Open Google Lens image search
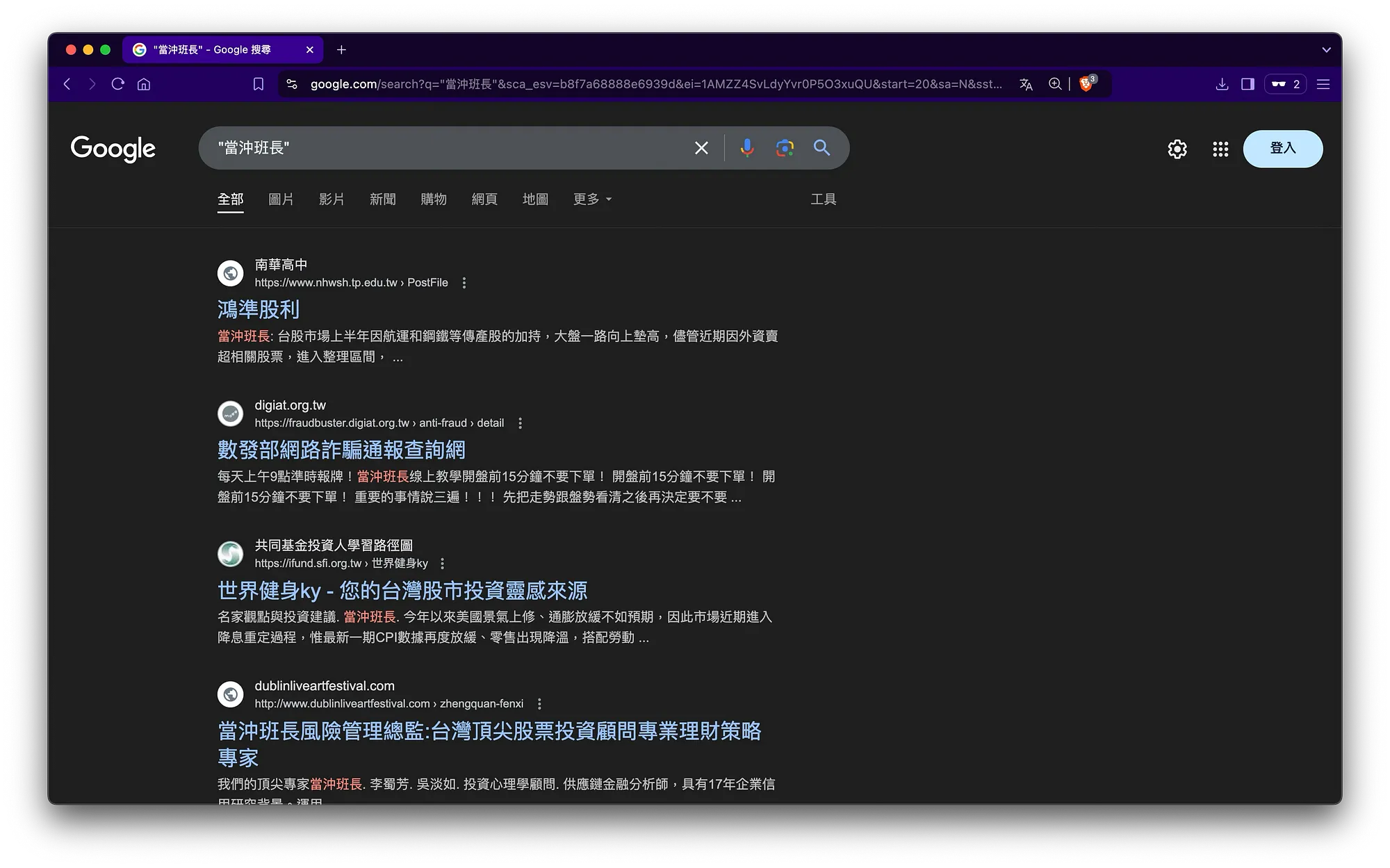The width and height of the screenshot is (1390, 868). point(785,148)
